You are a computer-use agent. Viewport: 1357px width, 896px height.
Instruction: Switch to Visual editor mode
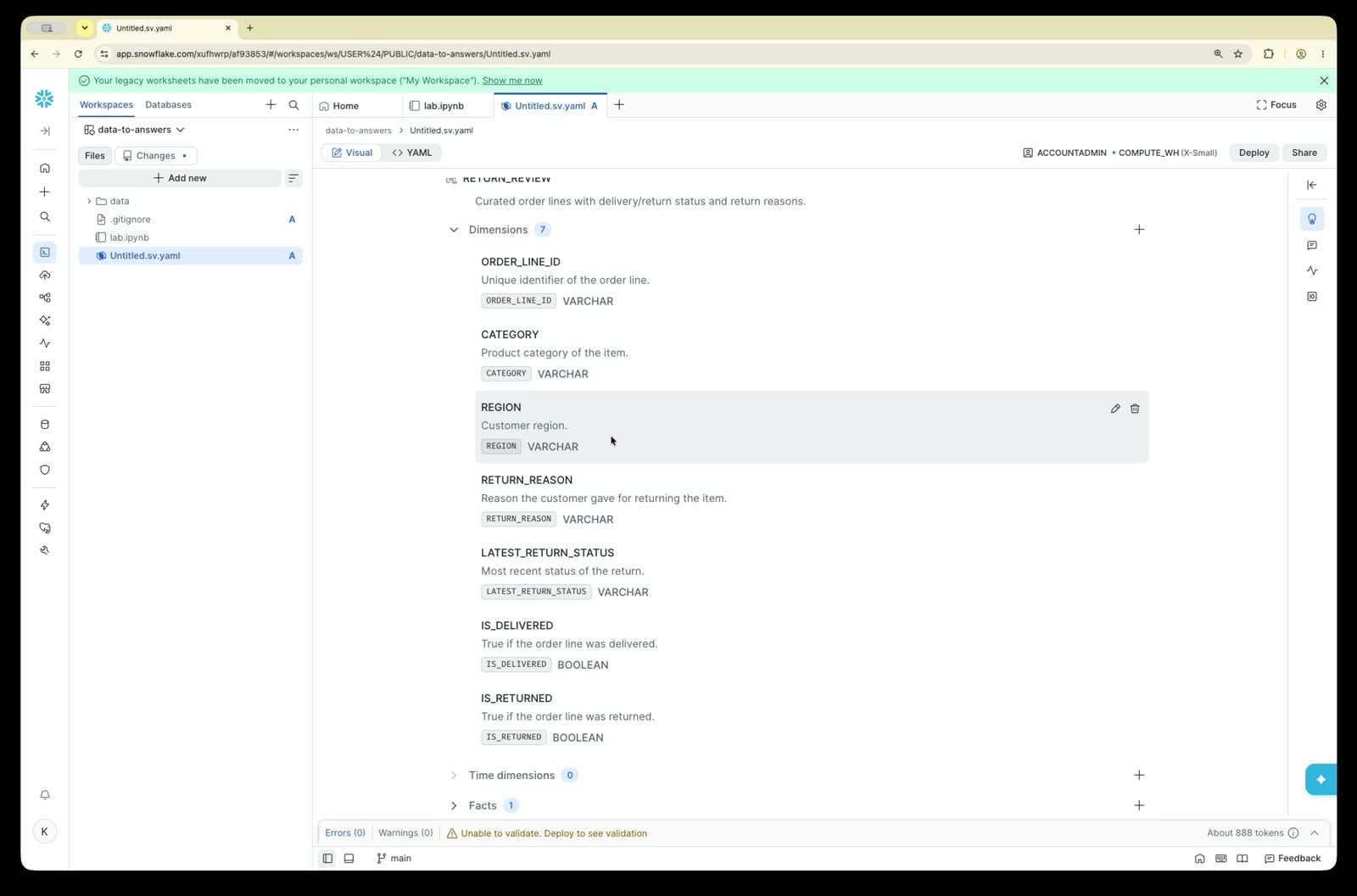coord(352,153)
